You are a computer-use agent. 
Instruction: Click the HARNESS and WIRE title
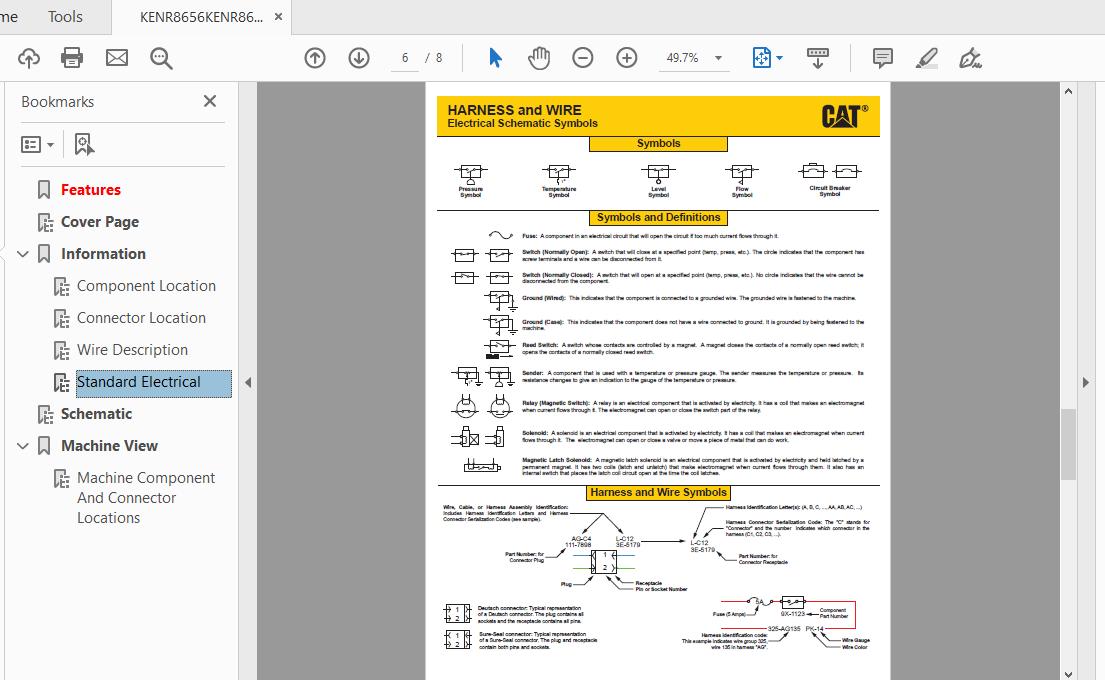pyautogui.click(x=514, y=110)
